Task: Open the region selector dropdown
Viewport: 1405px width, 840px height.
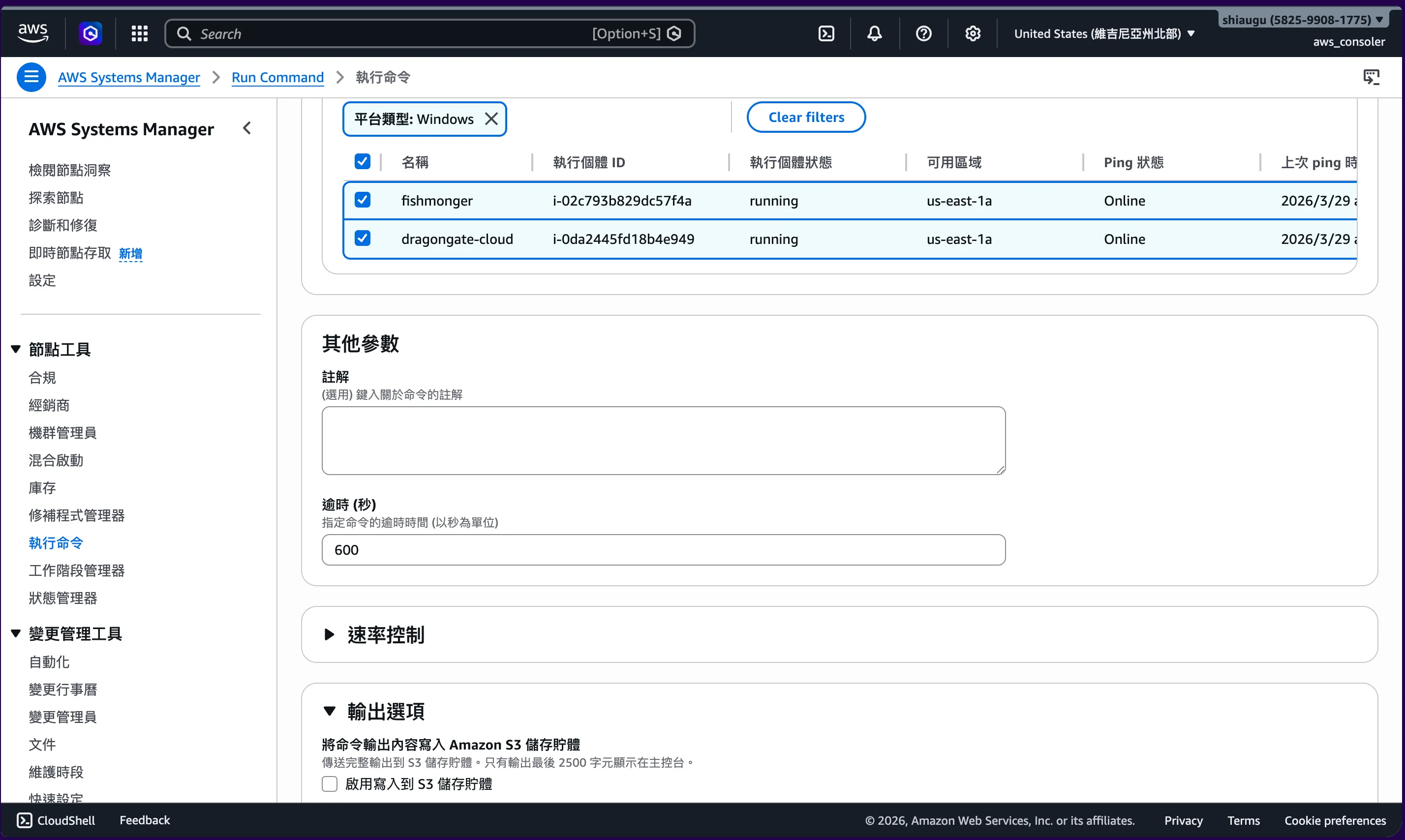Action: [x=1104, y=33]
